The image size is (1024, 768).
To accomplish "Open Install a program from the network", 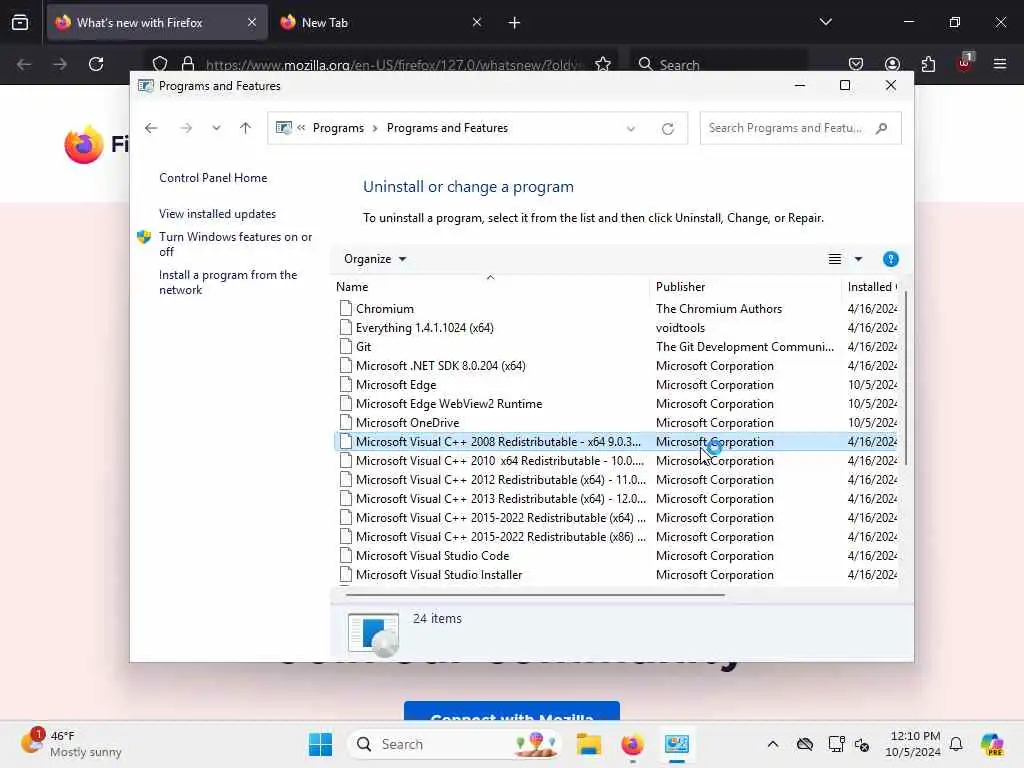I will [227, 282].
